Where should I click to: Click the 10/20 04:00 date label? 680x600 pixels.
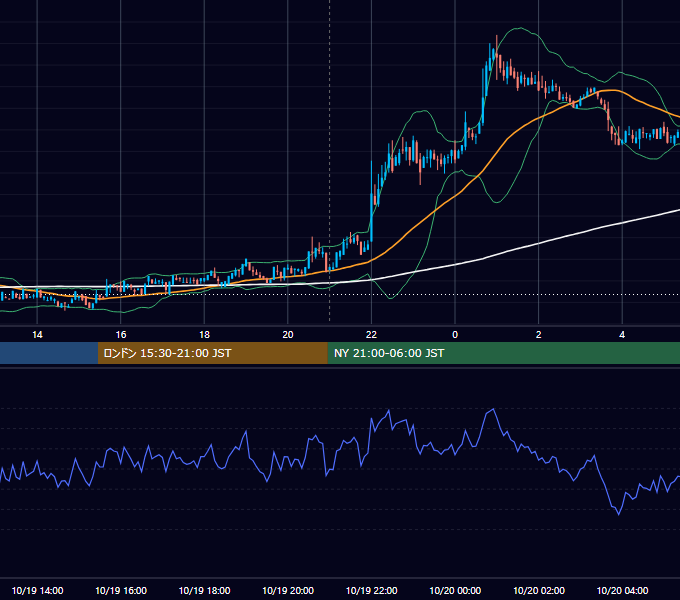click(622, 590)
